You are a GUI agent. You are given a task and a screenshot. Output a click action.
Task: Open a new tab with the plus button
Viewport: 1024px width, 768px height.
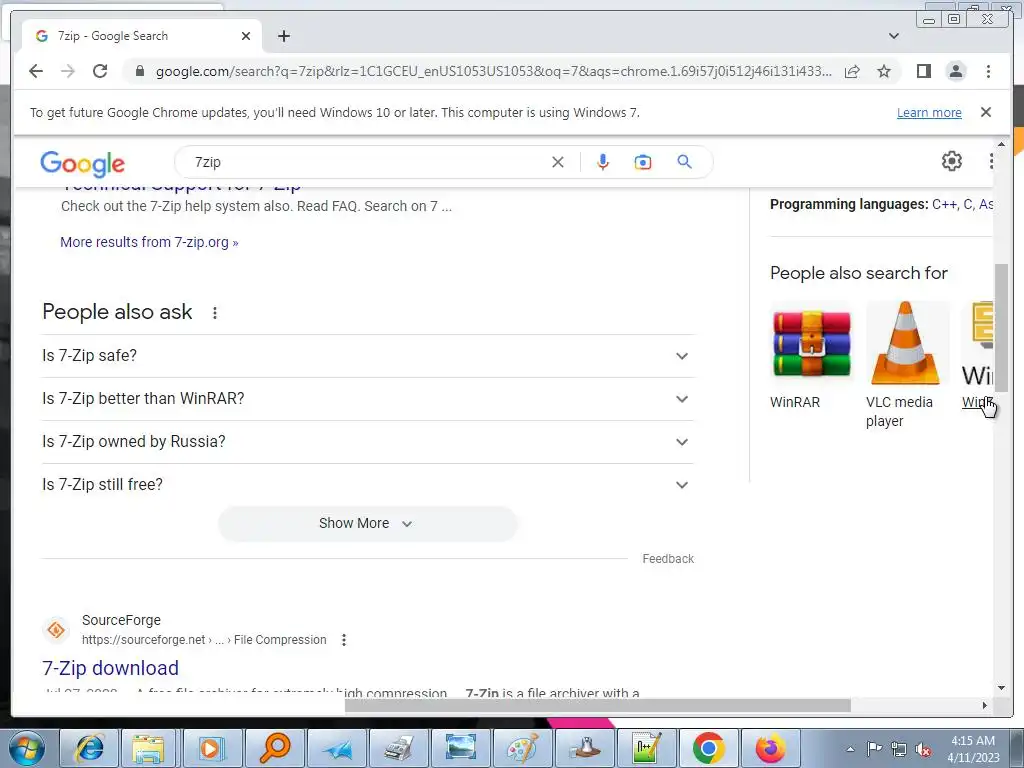coord(283,36)
